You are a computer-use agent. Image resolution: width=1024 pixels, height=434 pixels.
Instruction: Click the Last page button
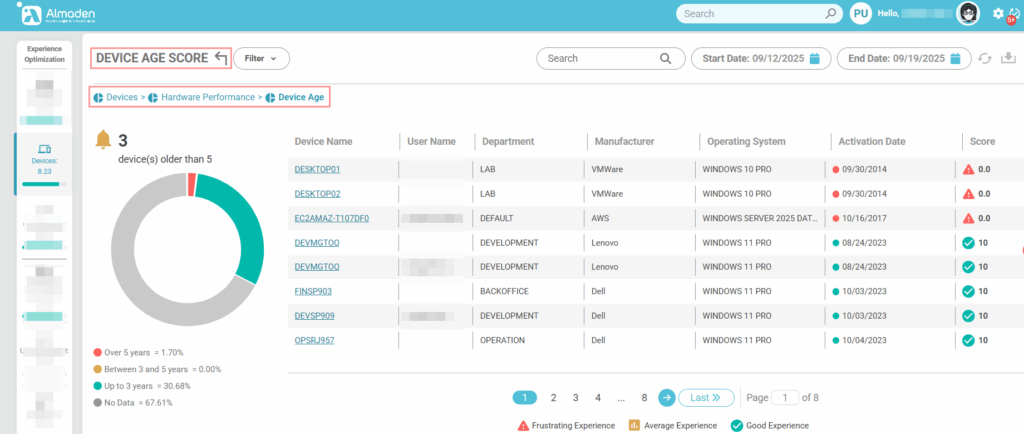pos(706,398)
